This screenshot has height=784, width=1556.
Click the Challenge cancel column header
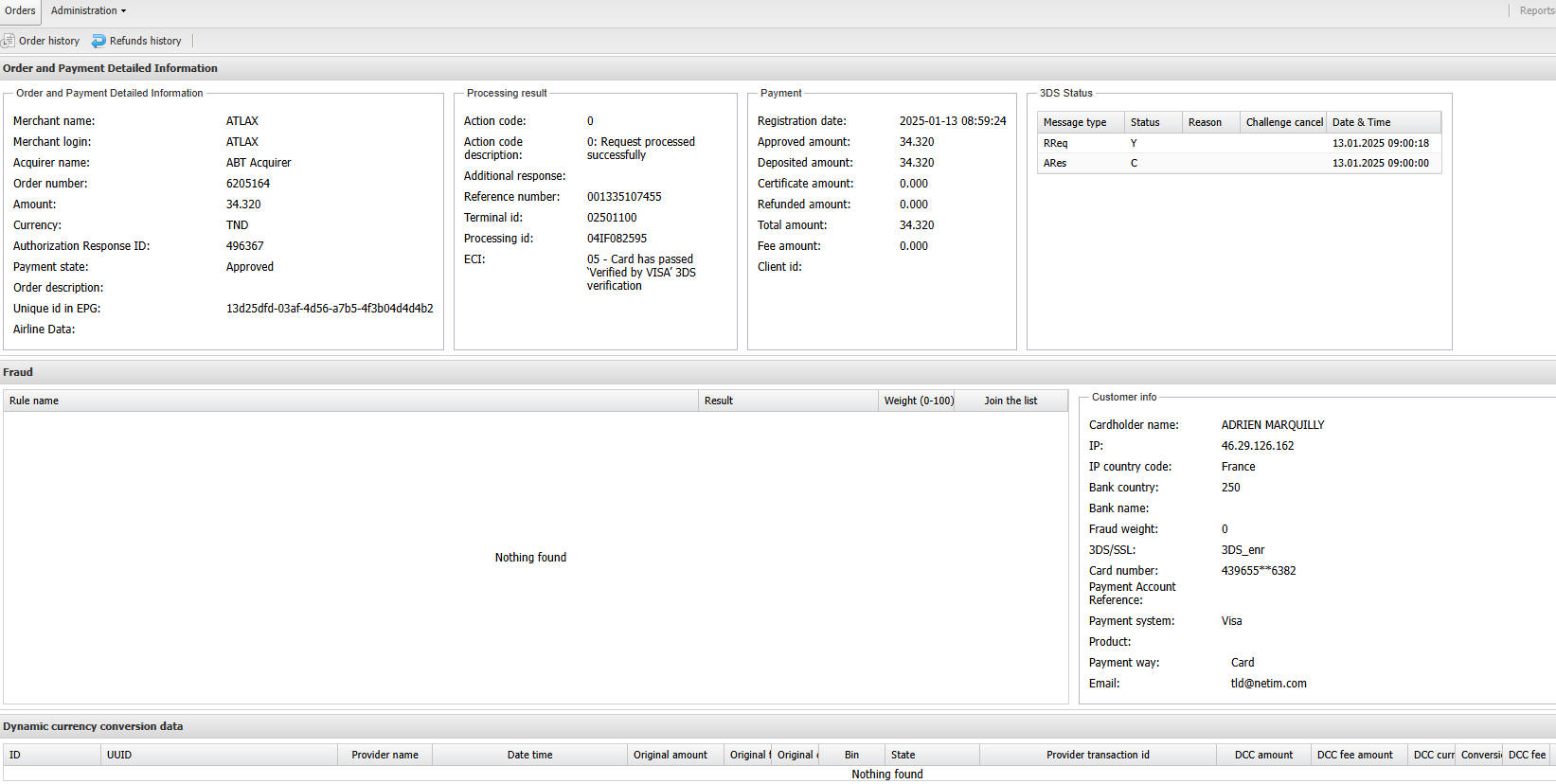(1283, 122)
